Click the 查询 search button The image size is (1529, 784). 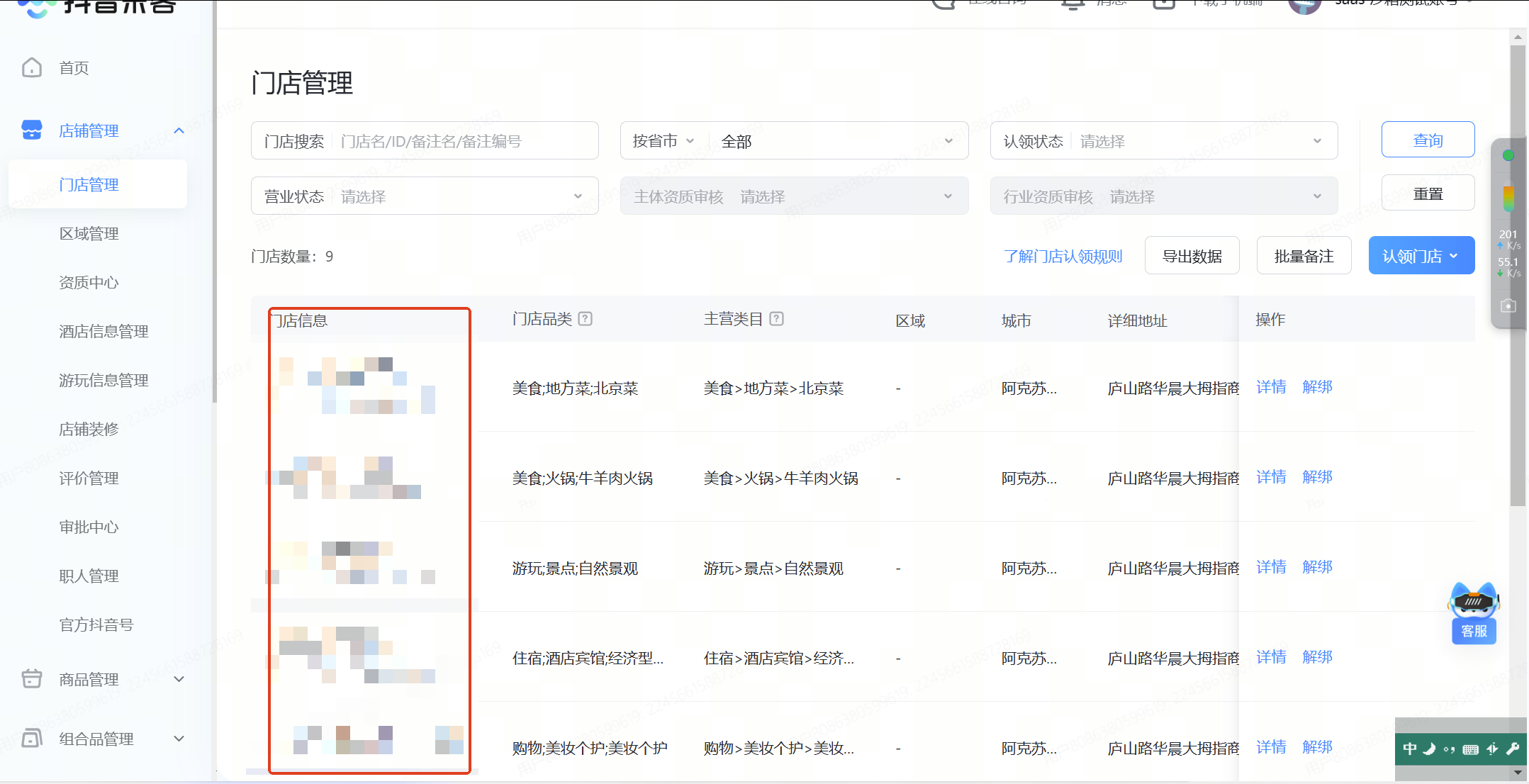1427,140
